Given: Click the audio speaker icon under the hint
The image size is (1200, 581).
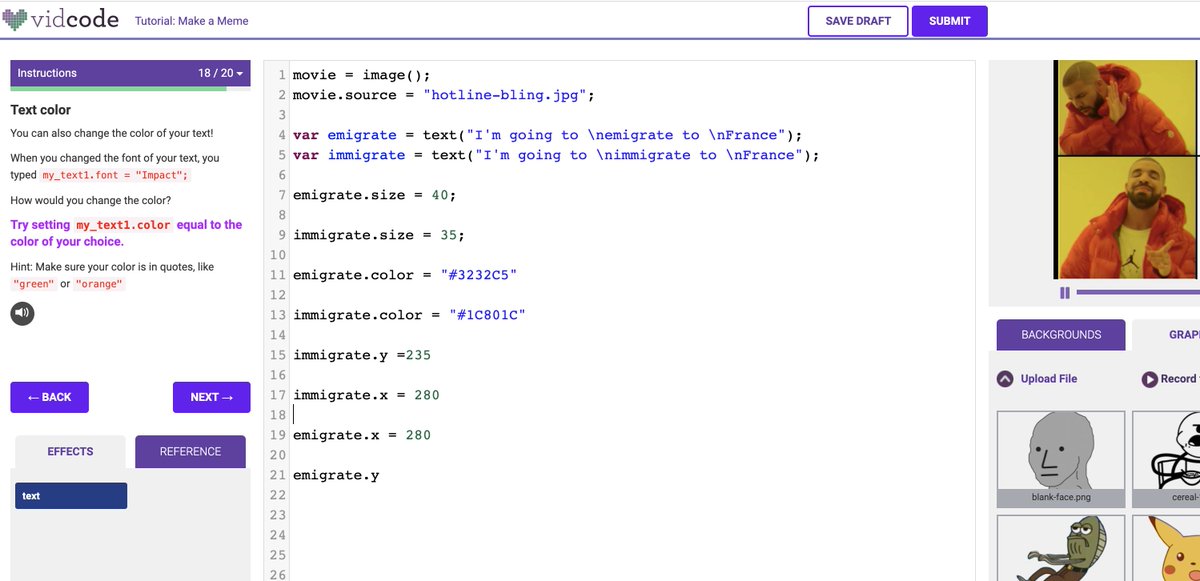Looking at the screenshot, I should pos(22,313).
